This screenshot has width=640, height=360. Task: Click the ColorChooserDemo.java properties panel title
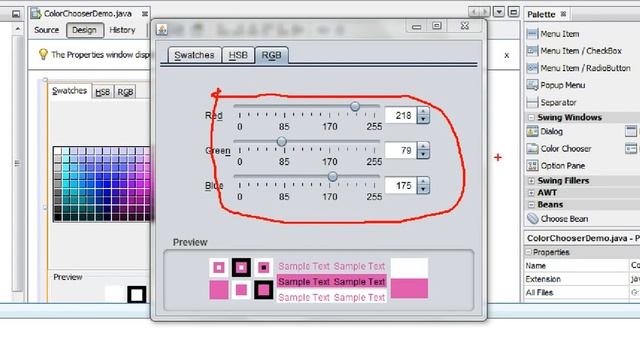tap(582, 238)
